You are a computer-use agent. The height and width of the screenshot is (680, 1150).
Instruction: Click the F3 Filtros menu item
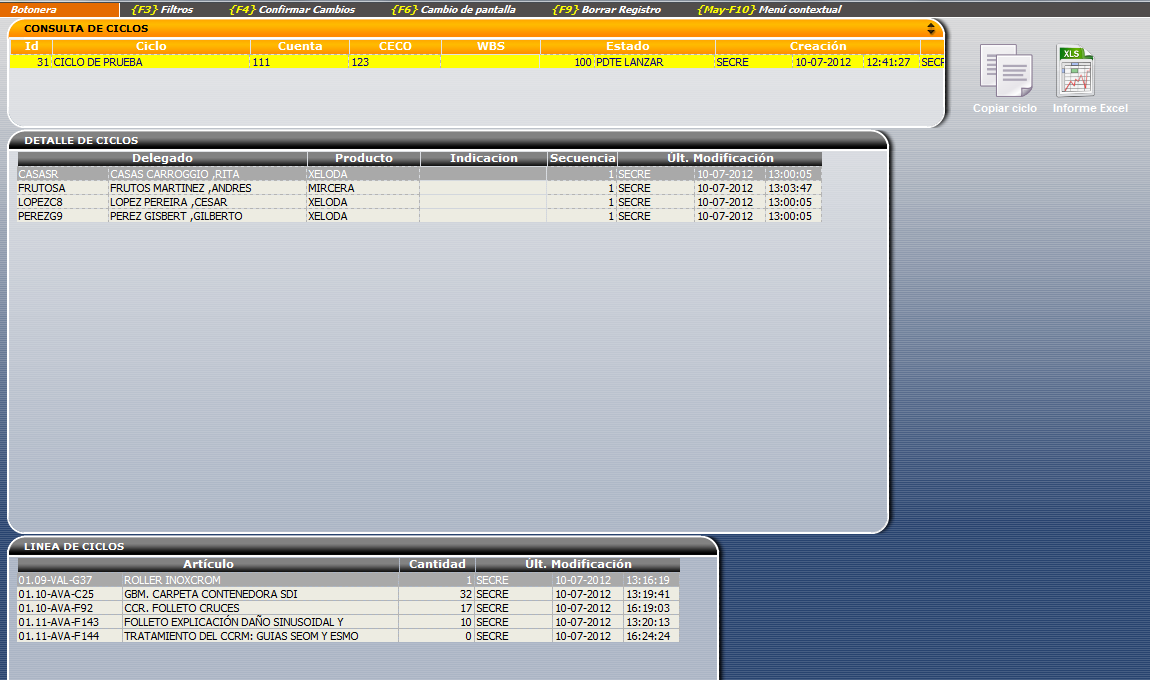[162, 9]
